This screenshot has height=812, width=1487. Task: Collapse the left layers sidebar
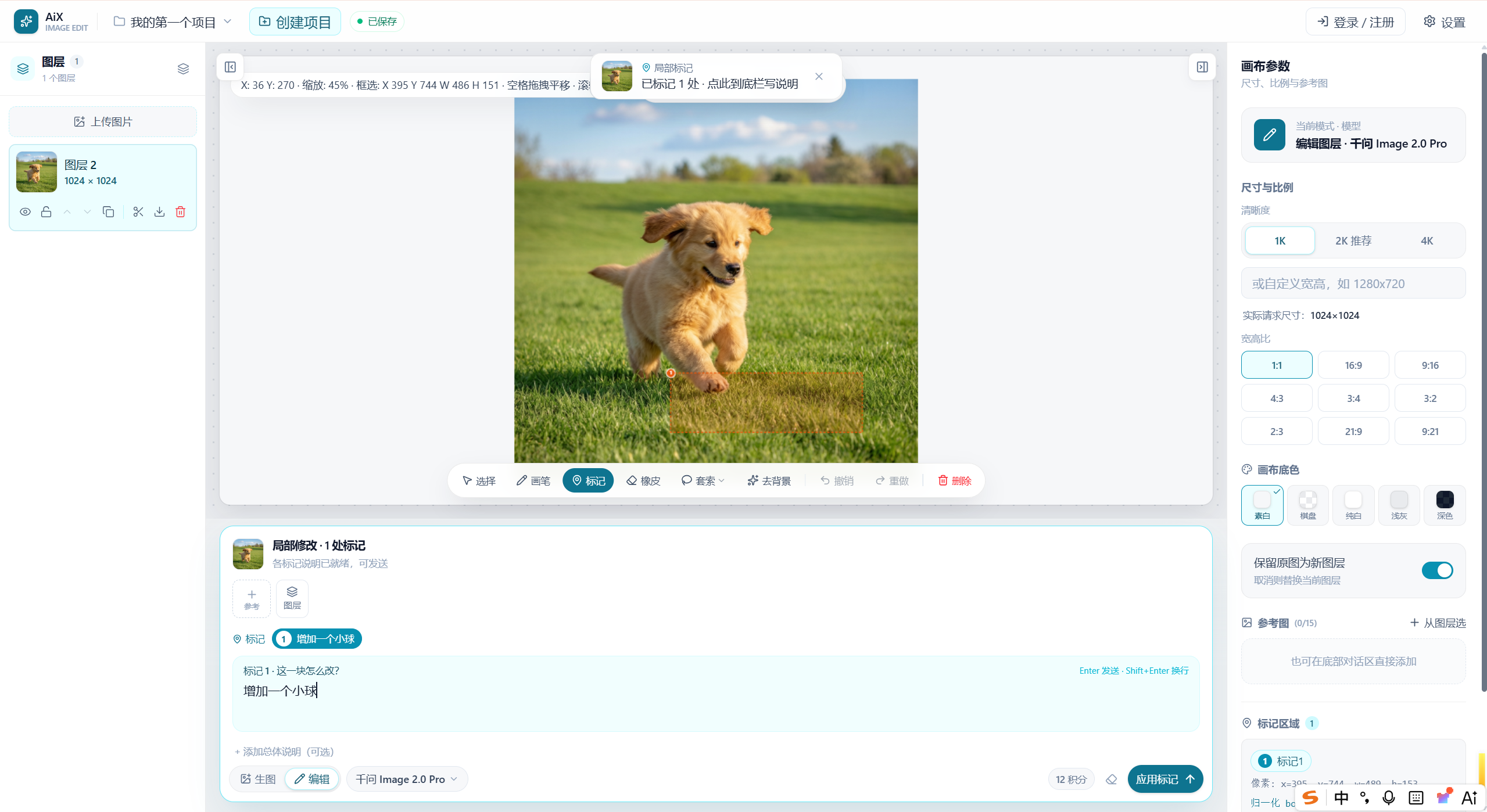230,67
